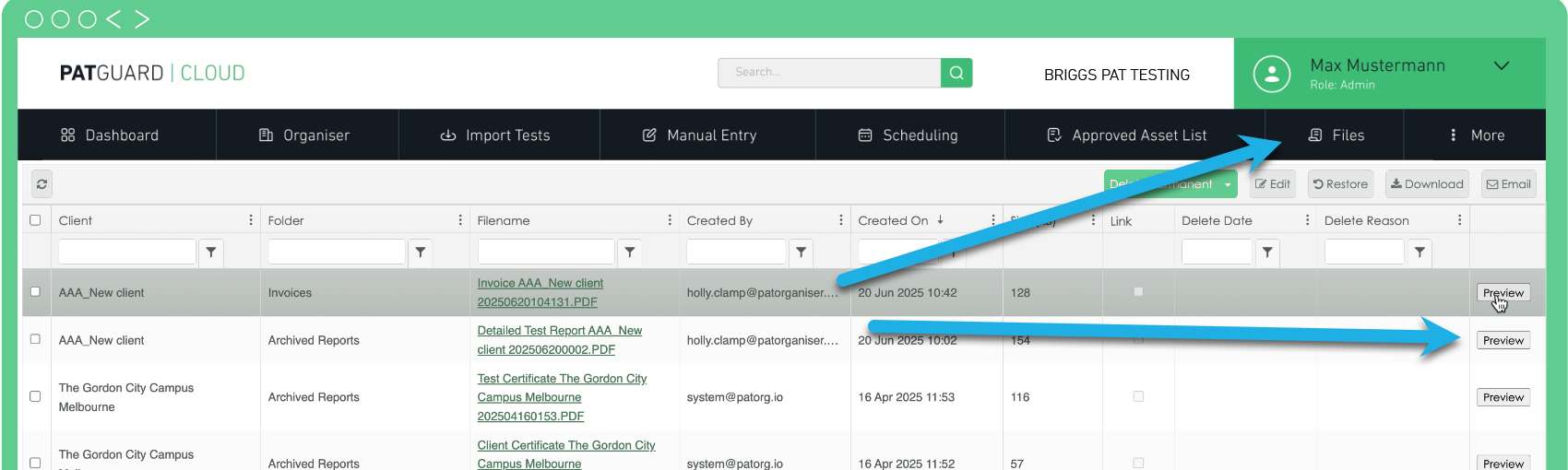Tick the Detailed Test Report row checkbox
Image resolution: width=1568 pixels, height=470 pixels.
point(35,339)
